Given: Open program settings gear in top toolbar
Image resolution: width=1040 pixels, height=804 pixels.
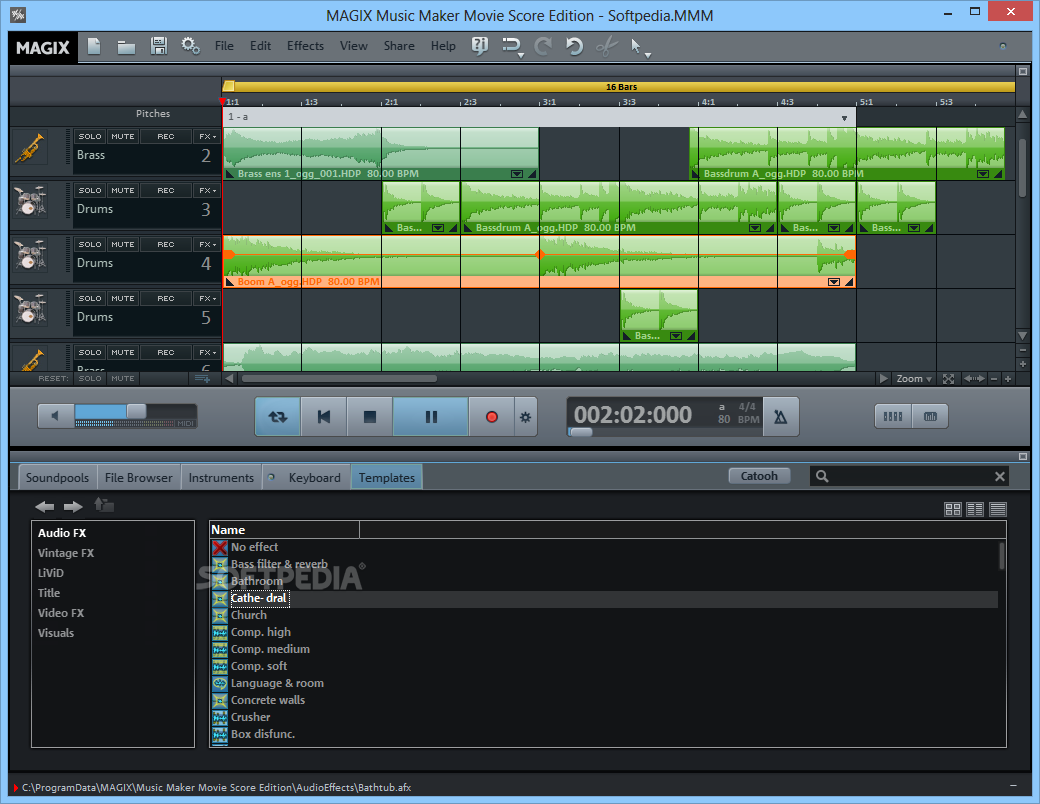Looking at the screenshot, I should click(x=190, y=46).
